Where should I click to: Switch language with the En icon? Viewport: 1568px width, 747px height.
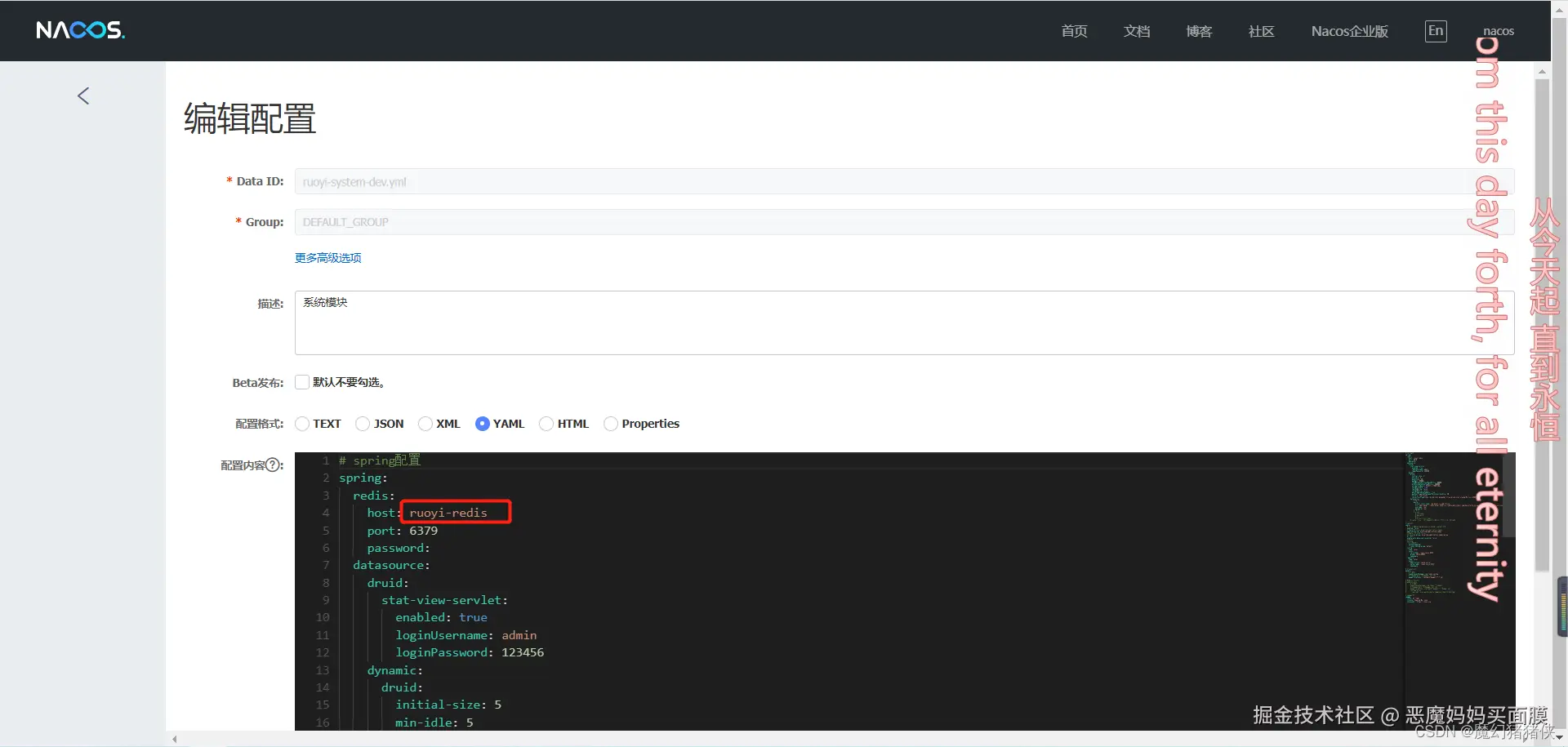click(x=1436, y=31)
